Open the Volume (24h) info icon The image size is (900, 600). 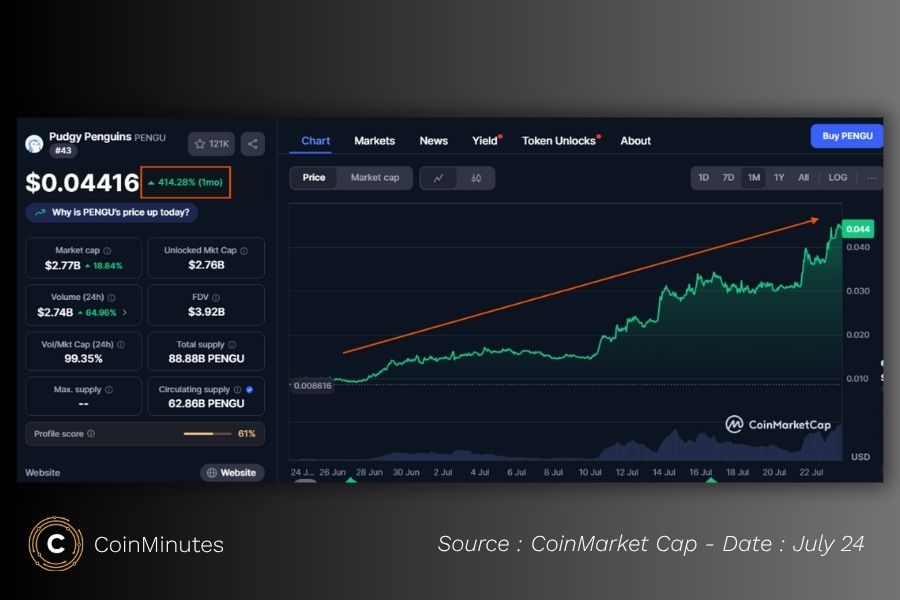111,297
